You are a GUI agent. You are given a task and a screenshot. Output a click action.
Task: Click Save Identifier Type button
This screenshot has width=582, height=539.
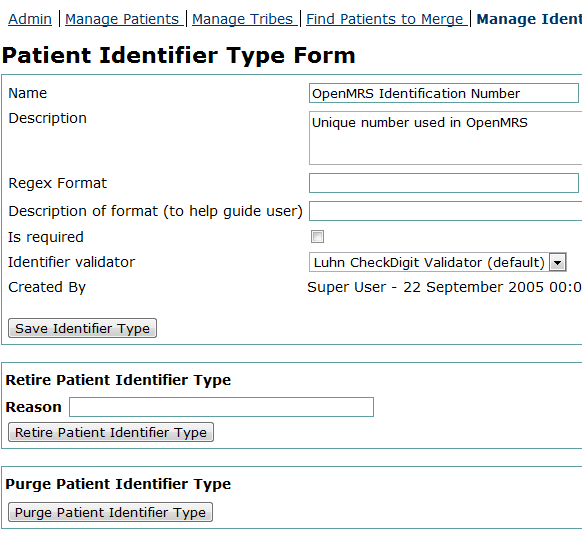[82, 328]
